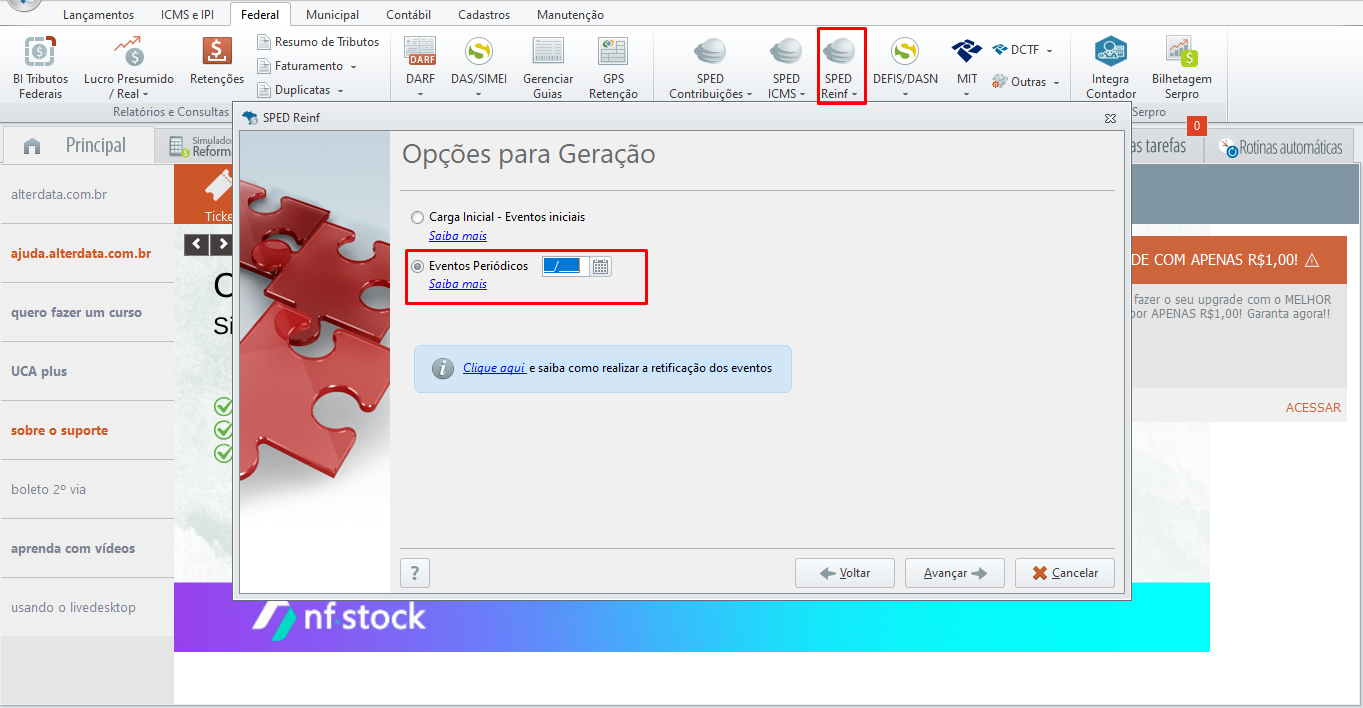1363x708 pixels.
Task: Switch to Lançamentos ribbon tab
Action: click(x=98, y=15)
